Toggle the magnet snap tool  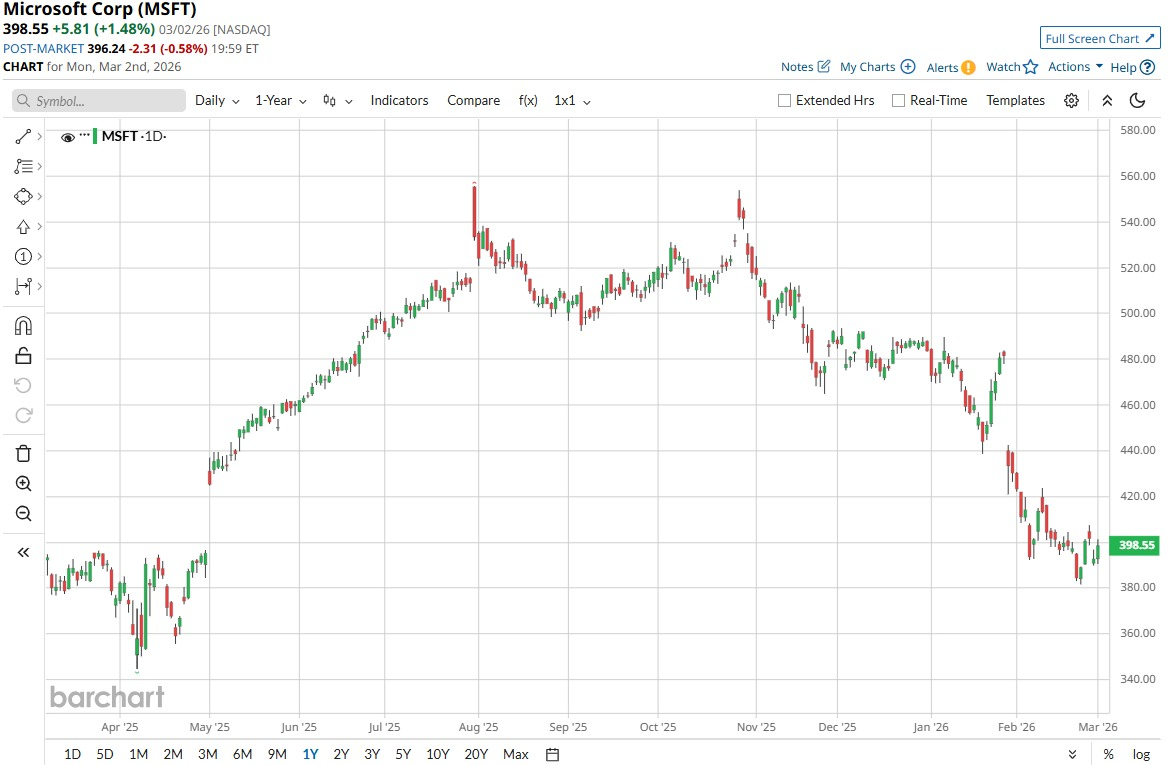23,326
